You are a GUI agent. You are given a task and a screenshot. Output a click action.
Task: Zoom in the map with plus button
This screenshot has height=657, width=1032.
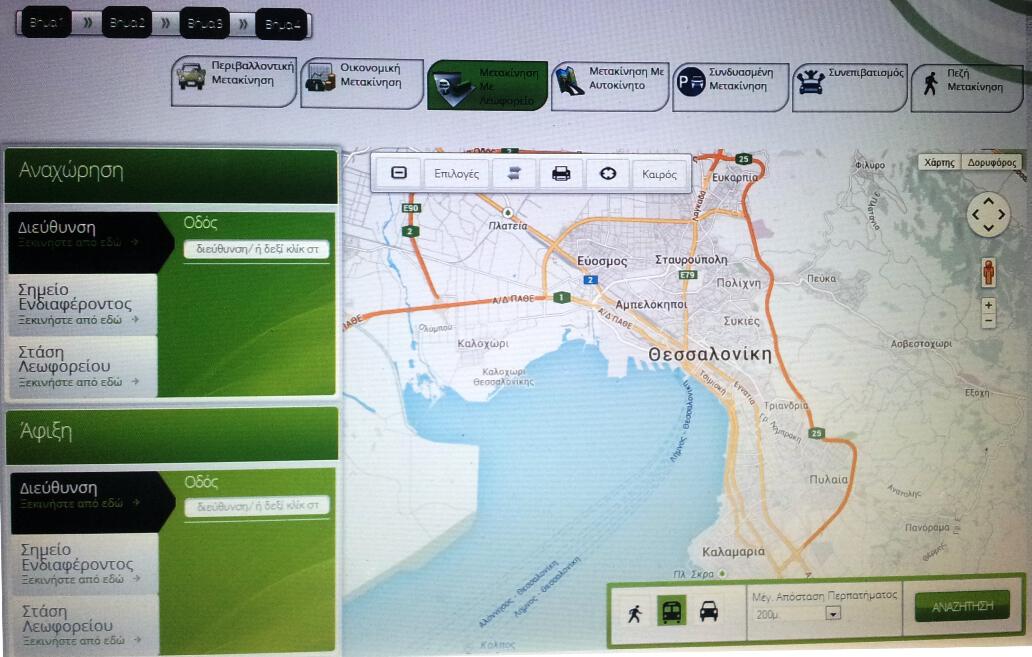pyautogui.click(x=988, y=305)
